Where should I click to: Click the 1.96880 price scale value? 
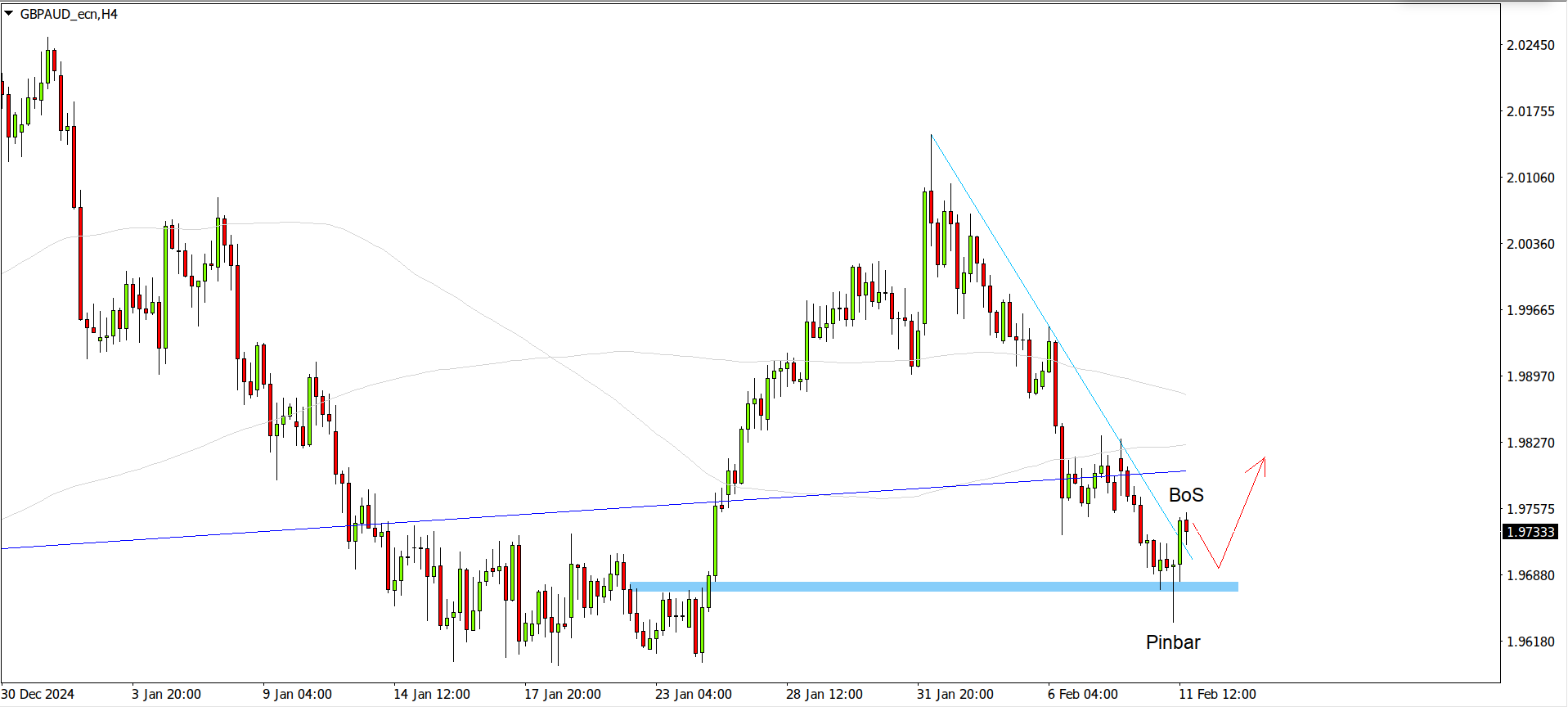[1530, 575]
